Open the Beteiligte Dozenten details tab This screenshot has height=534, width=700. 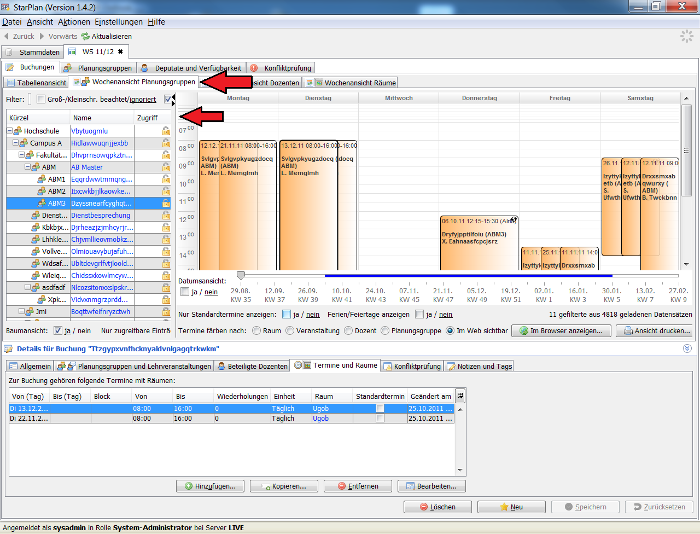coord(252,366)
